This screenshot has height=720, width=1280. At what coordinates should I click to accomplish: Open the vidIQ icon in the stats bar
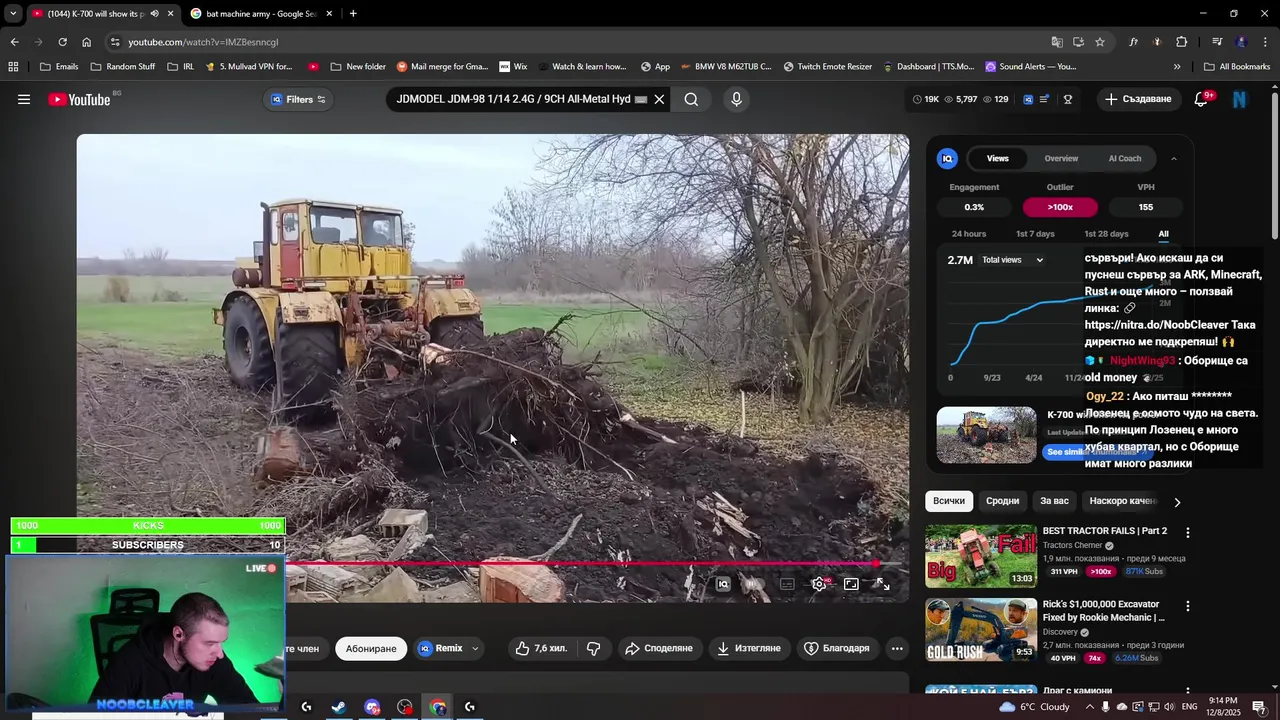click(x=1028, y=99)
